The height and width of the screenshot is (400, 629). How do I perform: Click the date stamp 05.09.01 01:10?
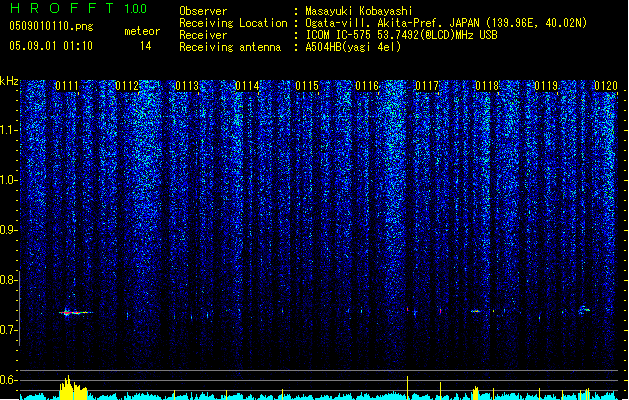click(51, 46)
